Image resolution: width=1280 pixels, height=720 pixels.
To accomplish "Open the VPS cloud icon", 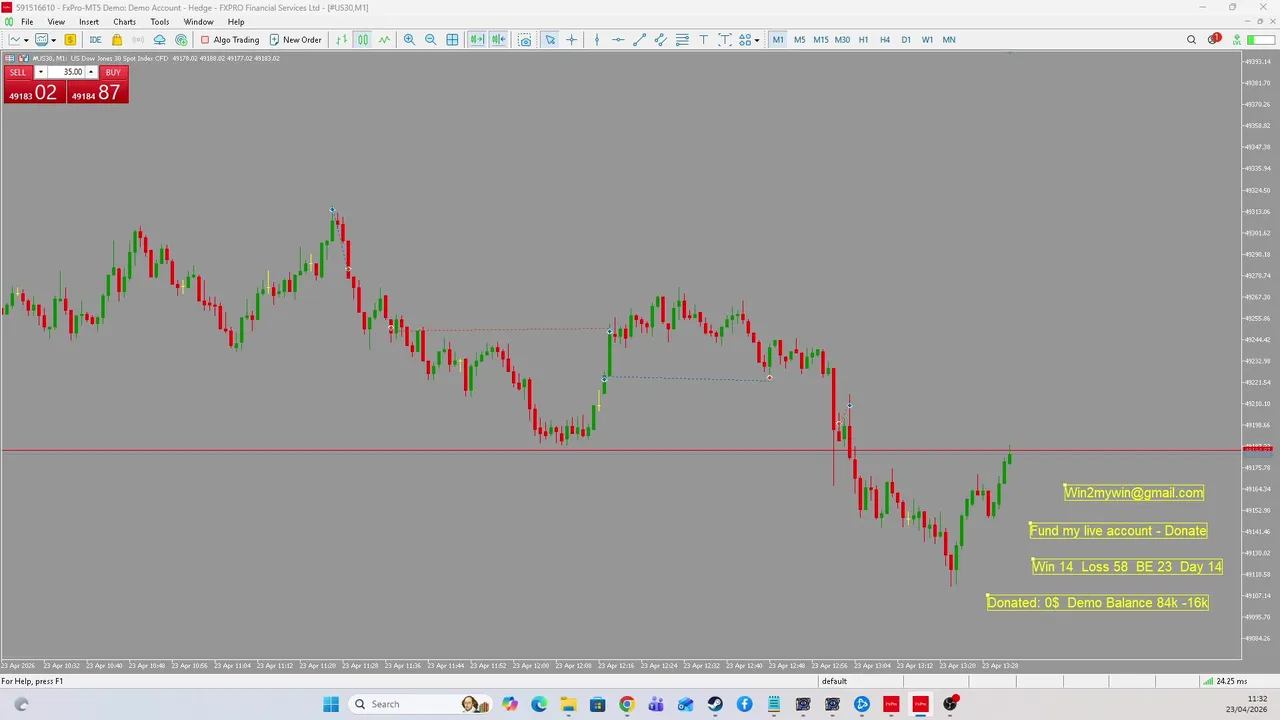I will click(x=160, y=40).
